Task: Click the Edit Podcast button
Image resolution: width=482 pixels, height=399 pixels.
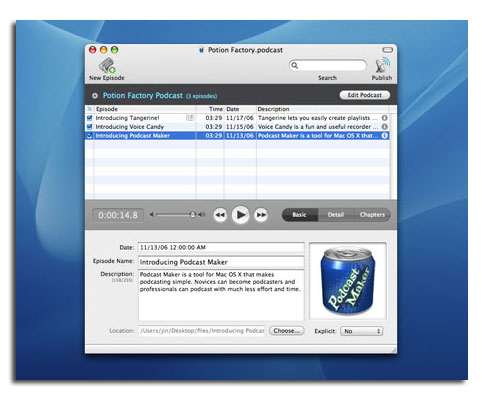Action: pyautogui.click(x=365, y=95)
